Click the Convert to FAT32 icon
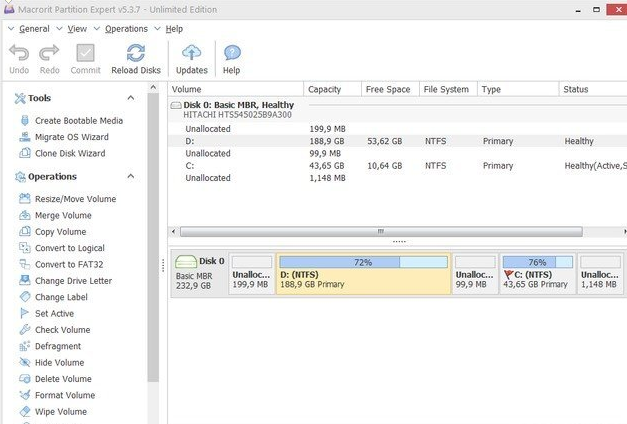The height and width of the screenshot is (424, 627). pyautogui.click(x=25, y=264)
